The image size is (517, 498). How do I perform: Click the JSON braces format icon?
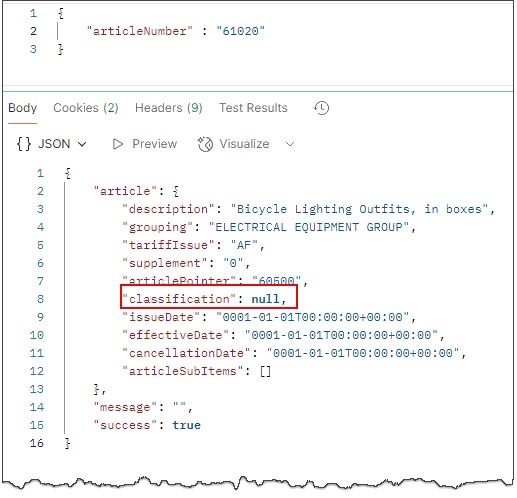[24, 144]
